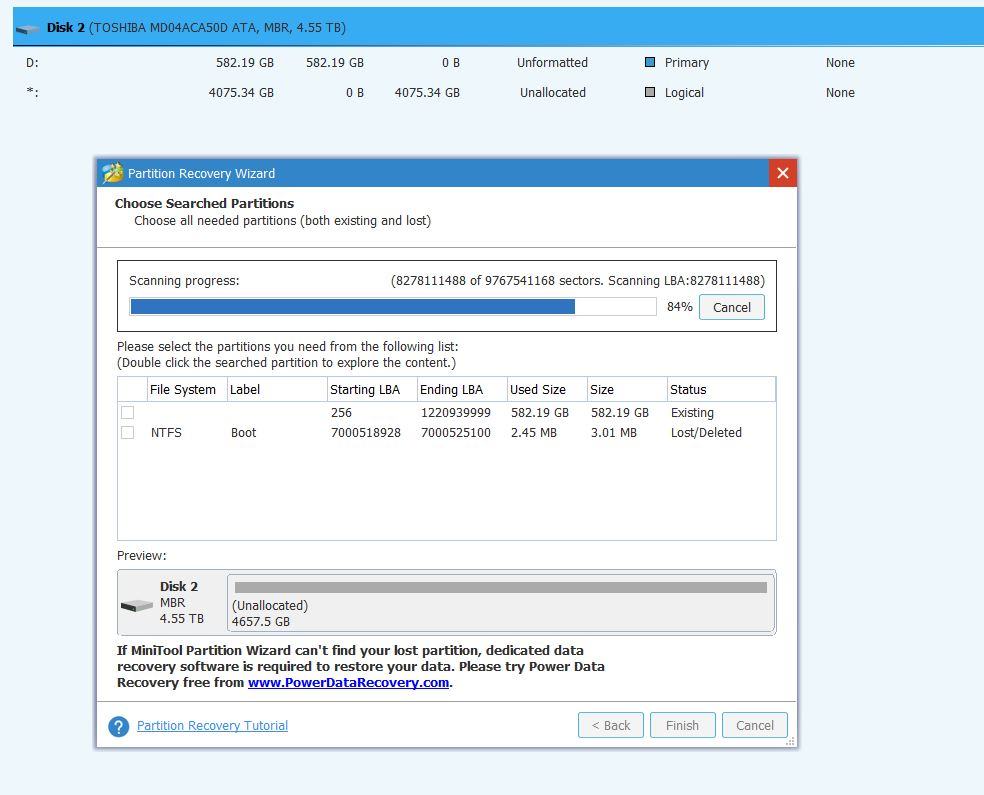Screen dimensions: 984x795
Task: Open the Partition Recovery Tutorial link
Action: point(212,725)
